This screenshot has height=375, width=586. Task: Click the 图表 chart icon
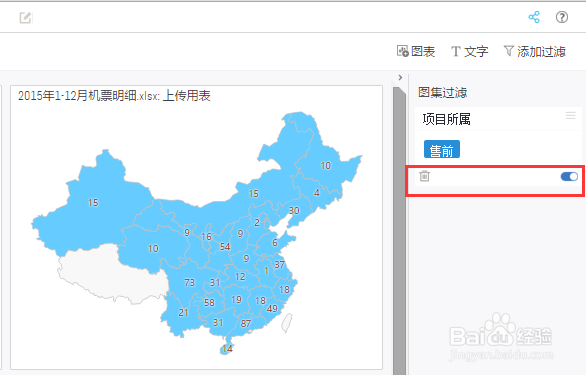point(403,51)
